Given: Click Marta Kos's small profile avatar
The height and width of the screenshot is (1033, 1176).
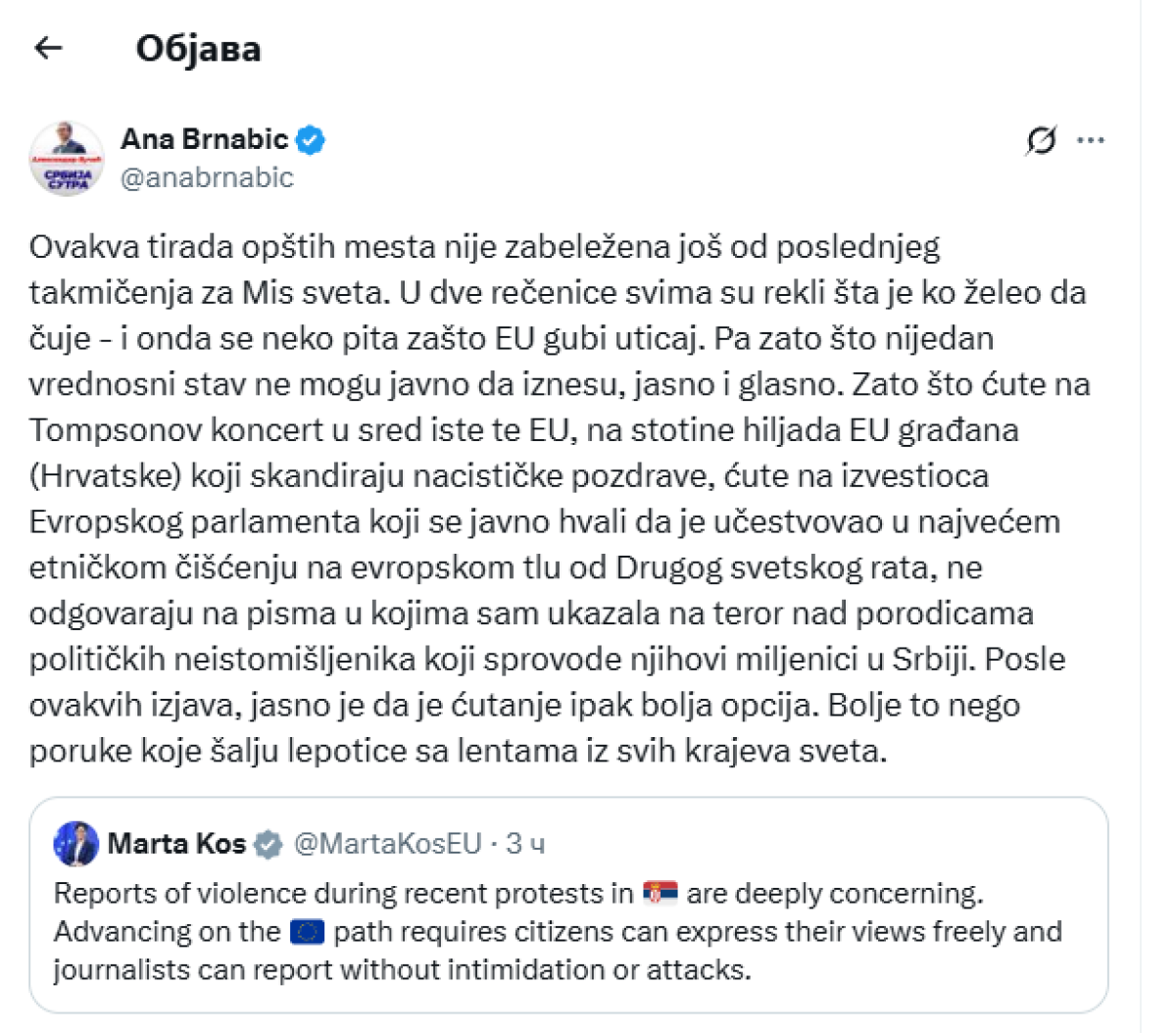Looking at the screenshot, I should coord(76,844).
